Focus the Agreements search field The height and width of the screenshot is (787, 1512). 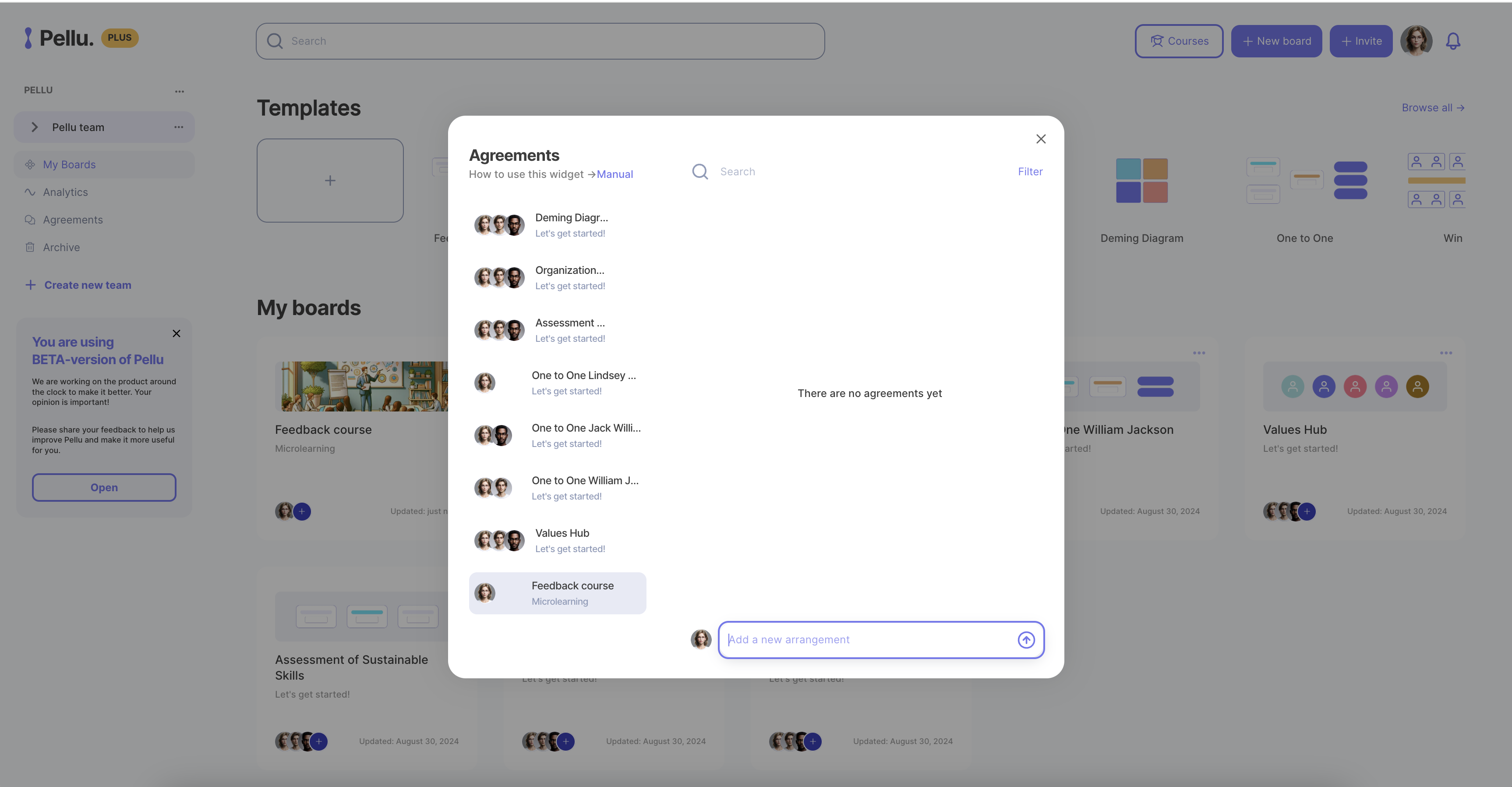pyautogui.click(x=851, y=171)
